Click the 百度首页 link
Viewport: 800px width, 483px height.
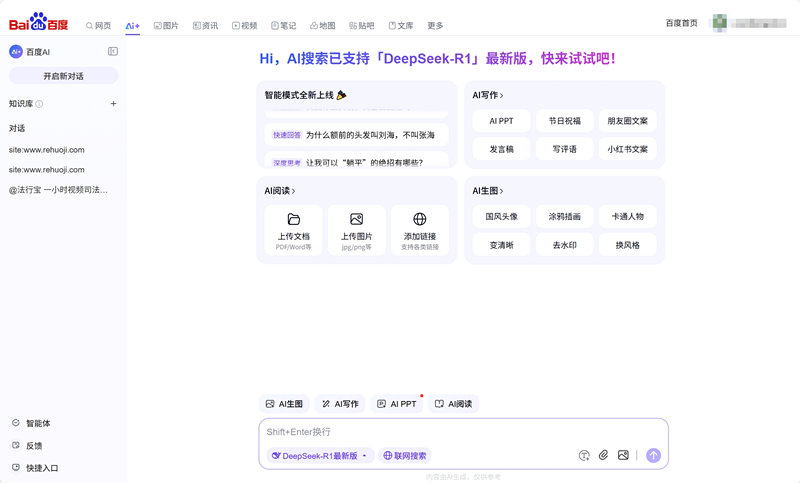[x=682, y=23]
